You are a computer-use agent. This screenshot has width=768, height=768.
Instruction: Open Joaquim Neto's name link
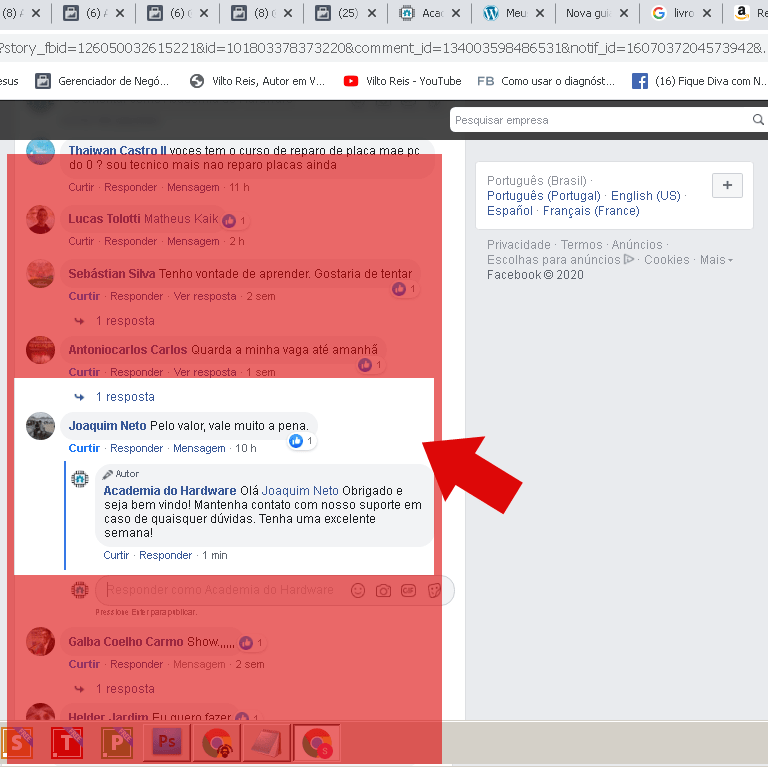tap(107, 426)
